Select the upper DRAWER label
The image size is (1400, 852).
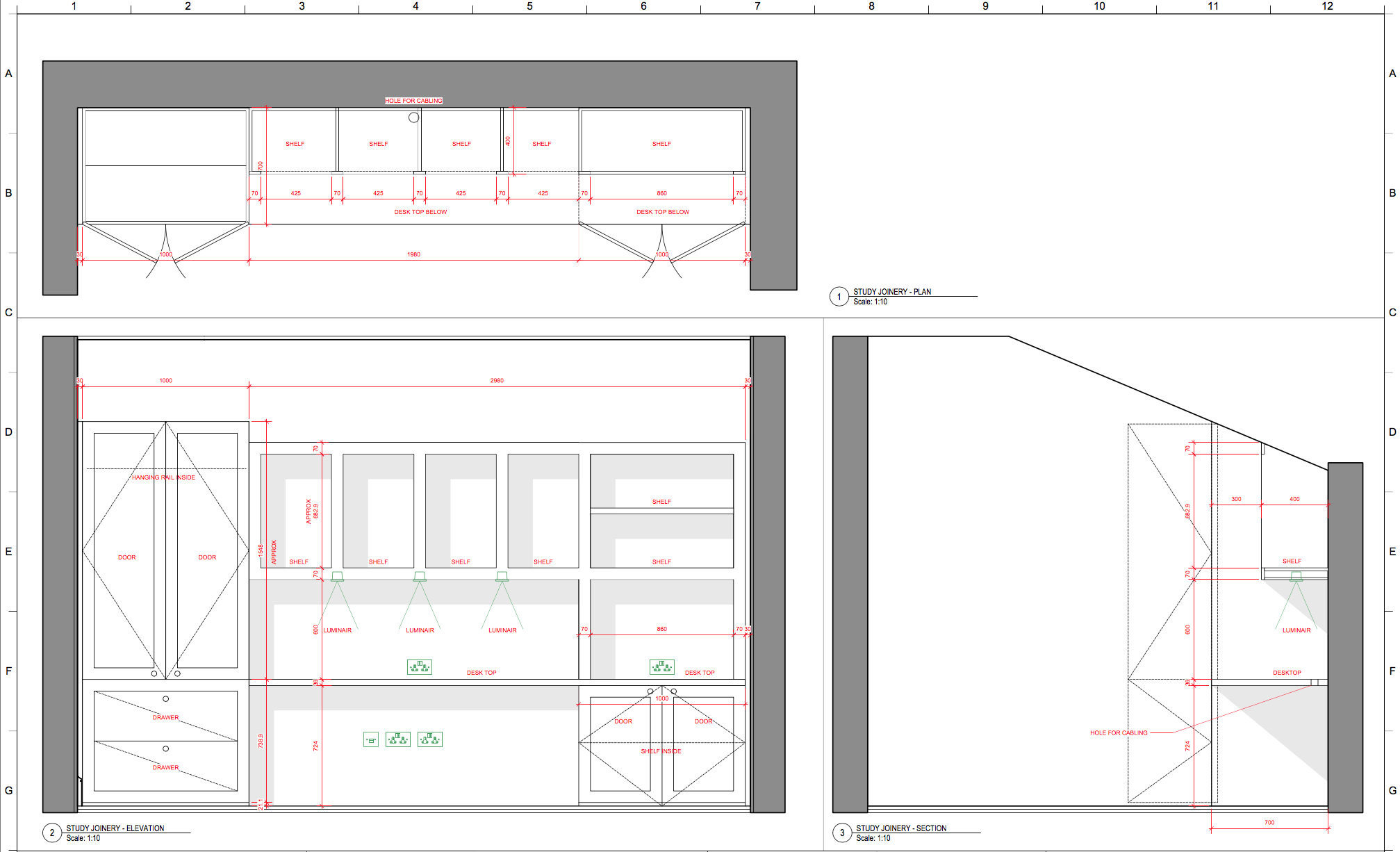pos(165,717)
